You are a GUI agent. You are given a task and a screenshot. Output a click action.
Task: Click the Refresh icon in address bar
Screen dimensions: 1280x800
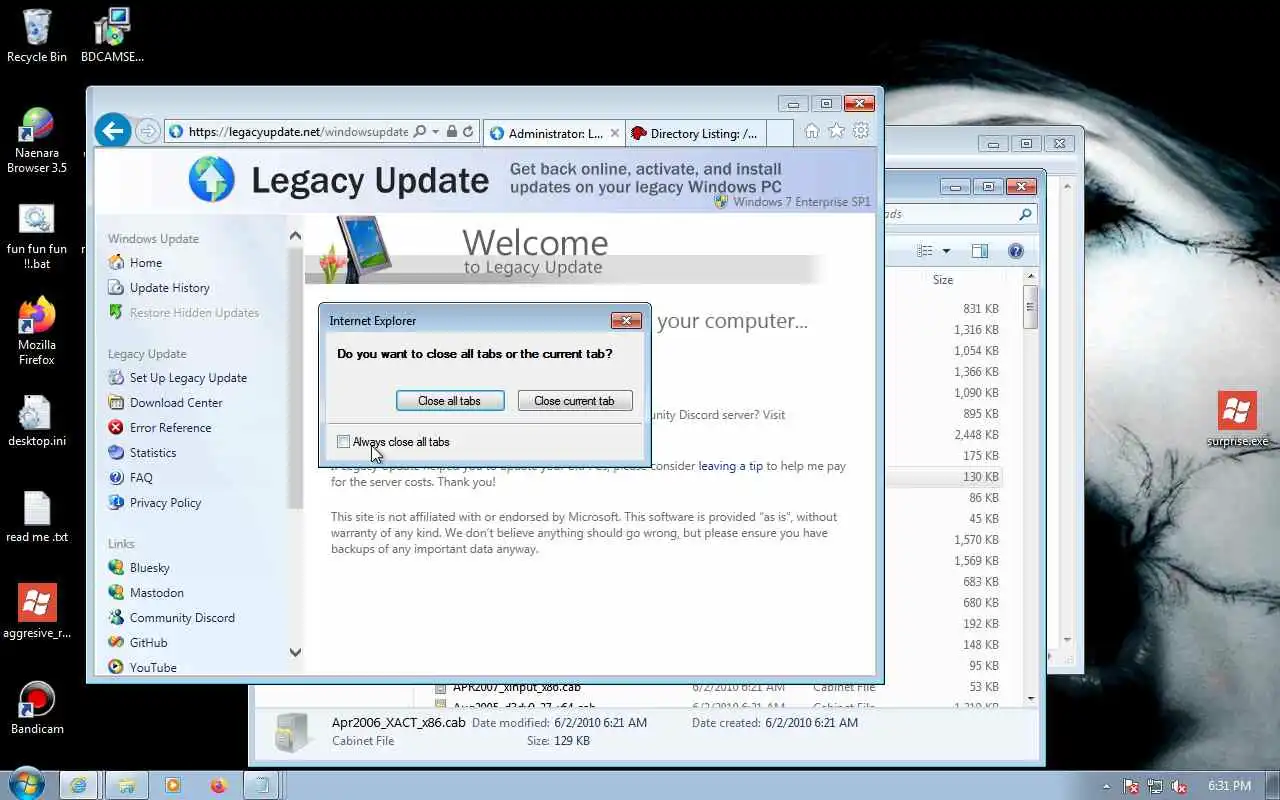tap(468, 132)
